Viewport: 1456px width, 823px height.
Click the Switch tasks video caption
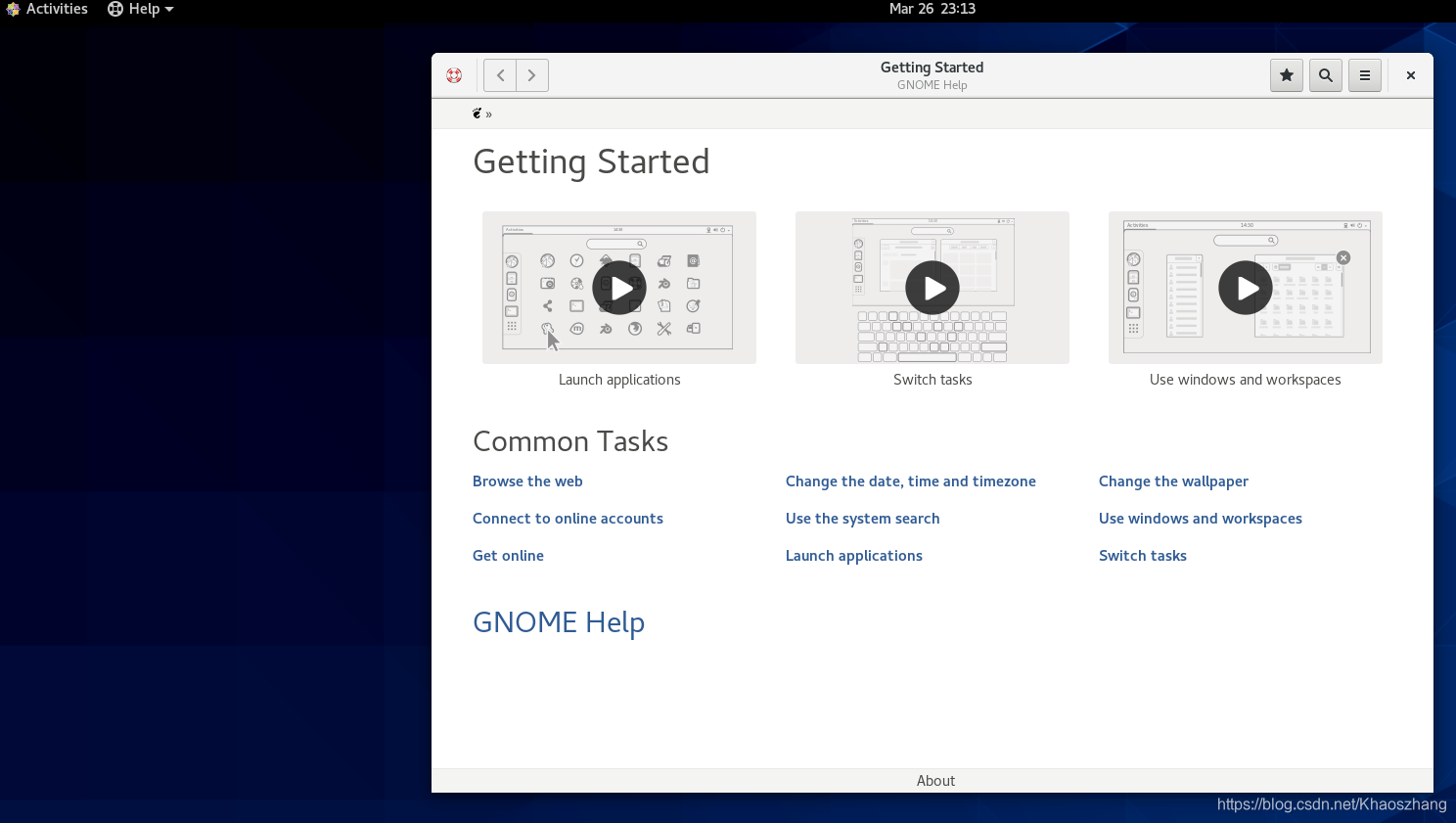pos(933,380)
